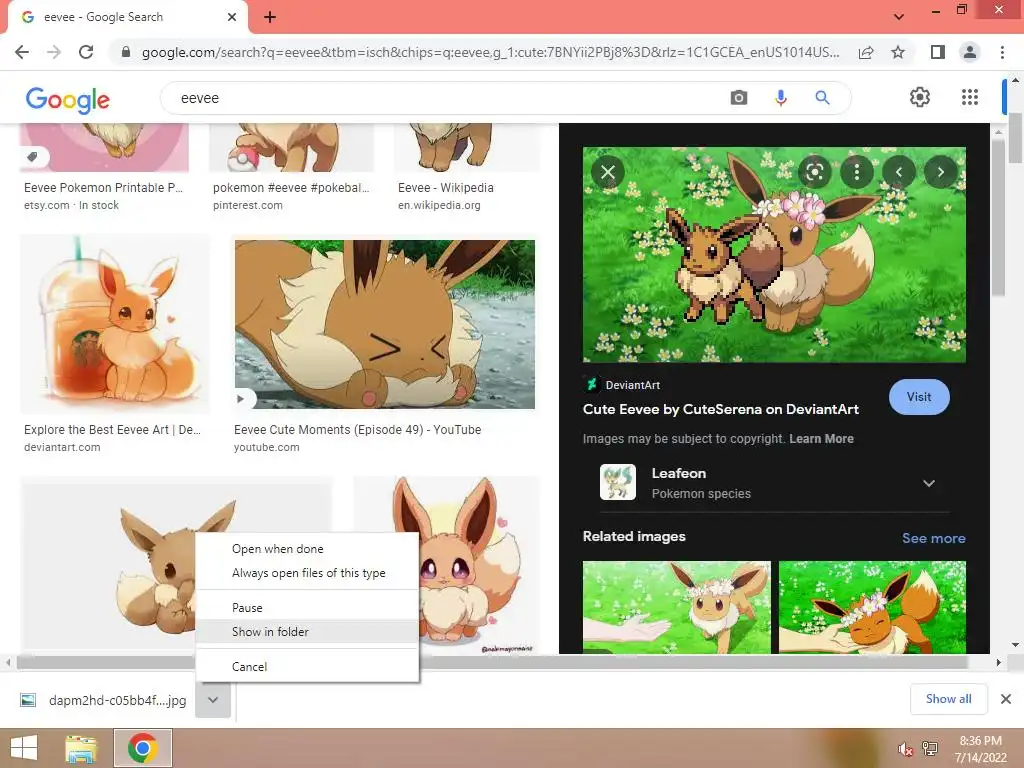
Task: Choose Show in folder
Action: pyautogui.click(x=307, y=632)
